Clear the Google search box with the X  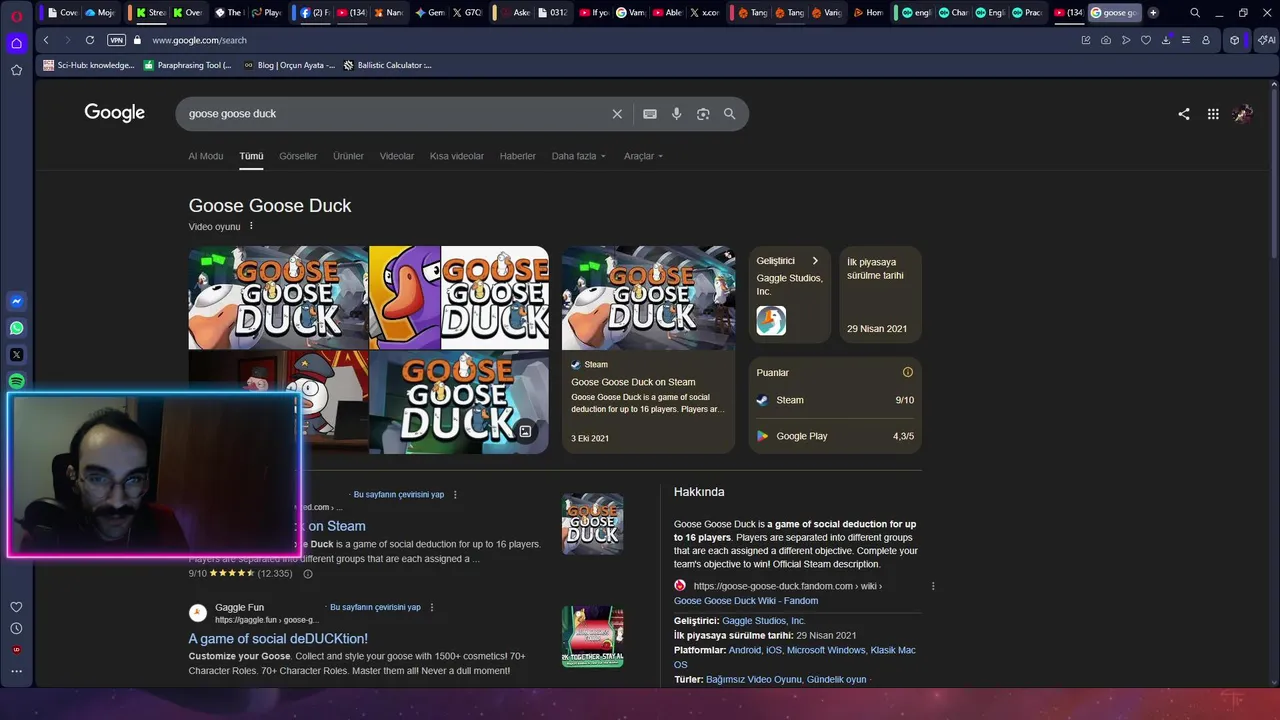pyautogui.click(x=617, y=114)
